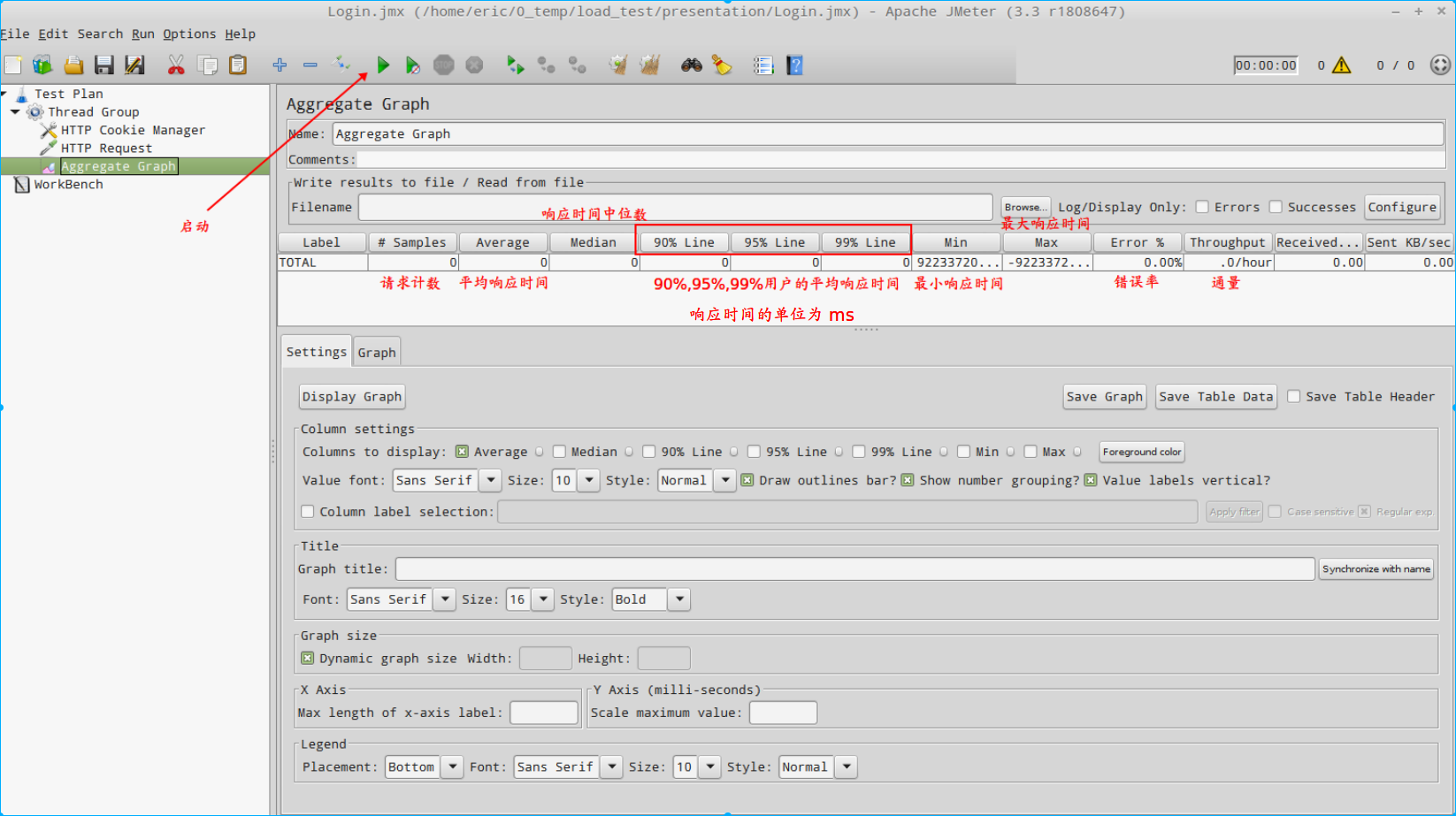The image size is (1456, 816).
Task: Open the Value font Size 10 dropdown
Action: coord(589,480)
